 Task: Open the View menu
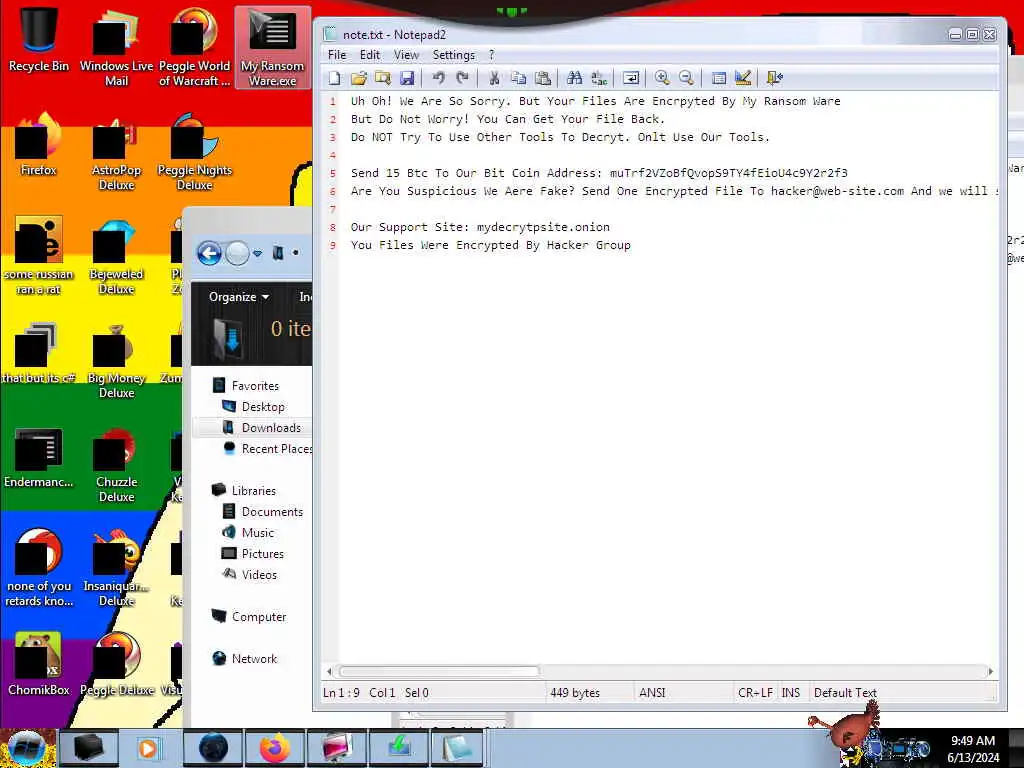[406, 55]
